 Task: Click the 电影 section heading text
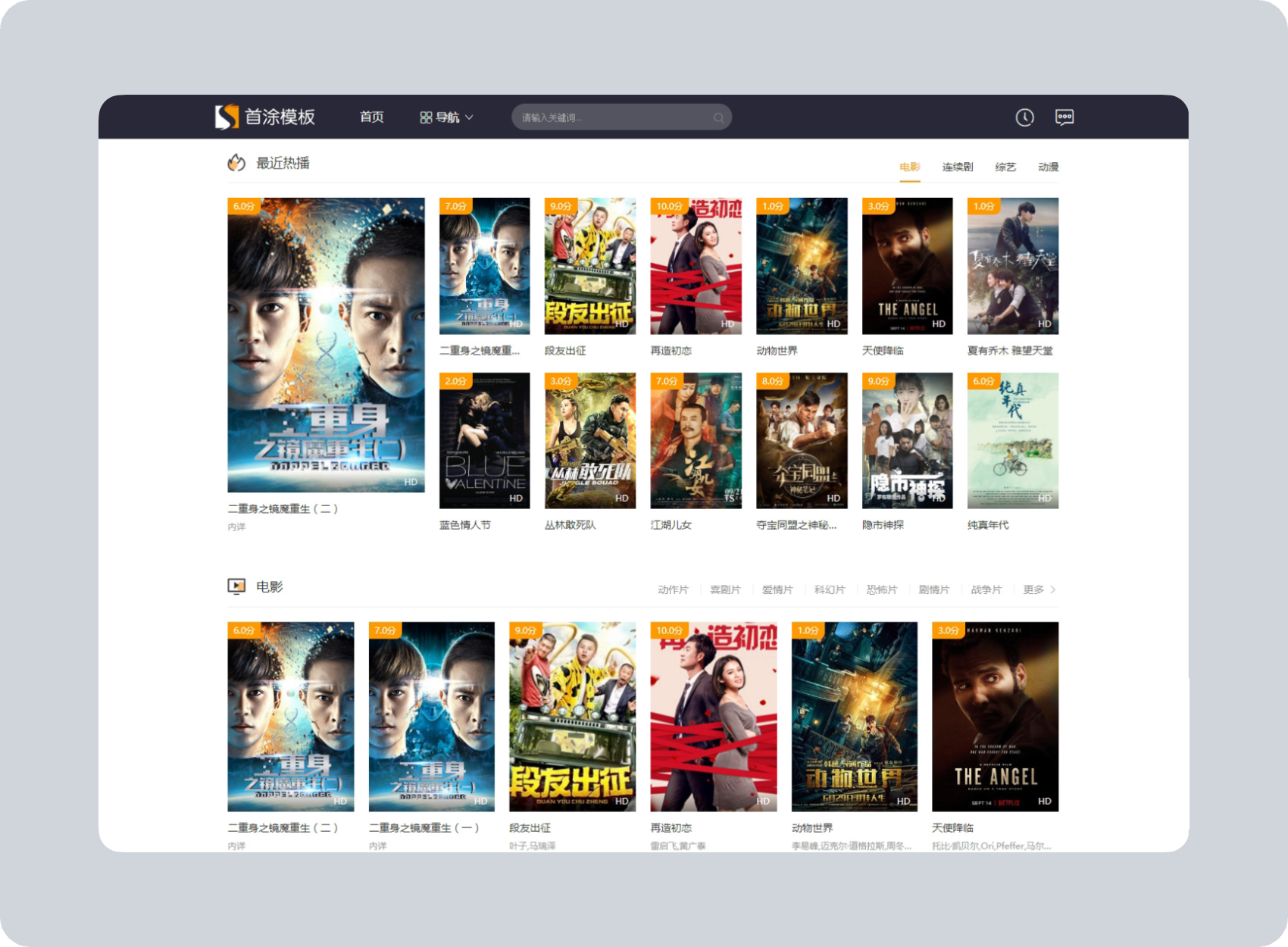pyautogui.click(x=270, y=586)
